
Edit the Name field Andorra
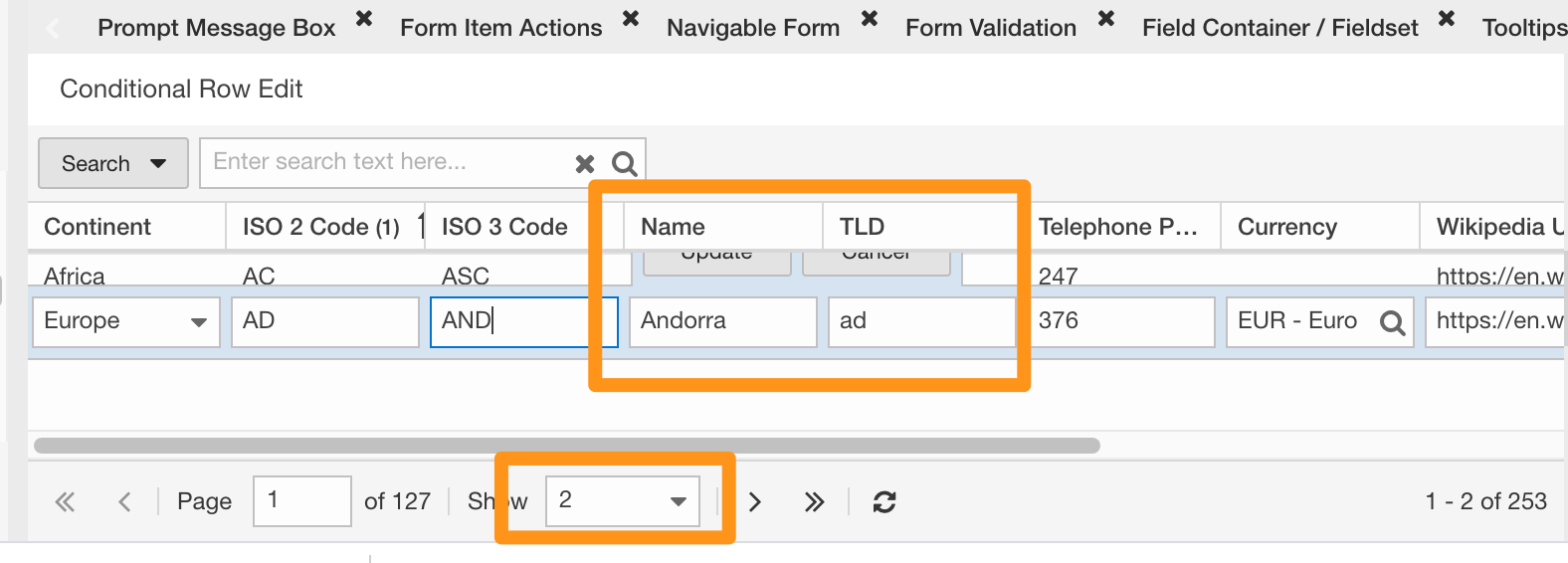(723, 322)
